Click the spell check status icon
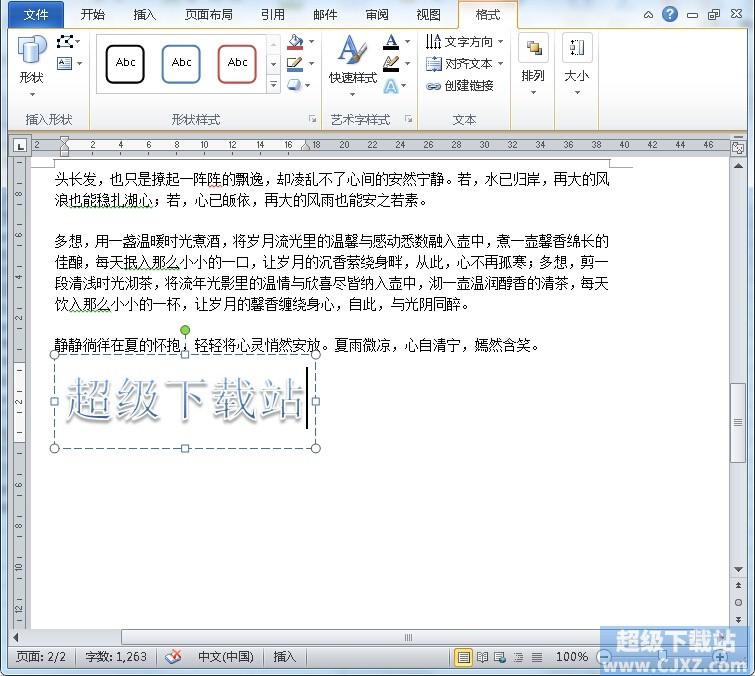The height and width of the screenshot is (676, 755). pyautogui.click(x=174, y=657)
